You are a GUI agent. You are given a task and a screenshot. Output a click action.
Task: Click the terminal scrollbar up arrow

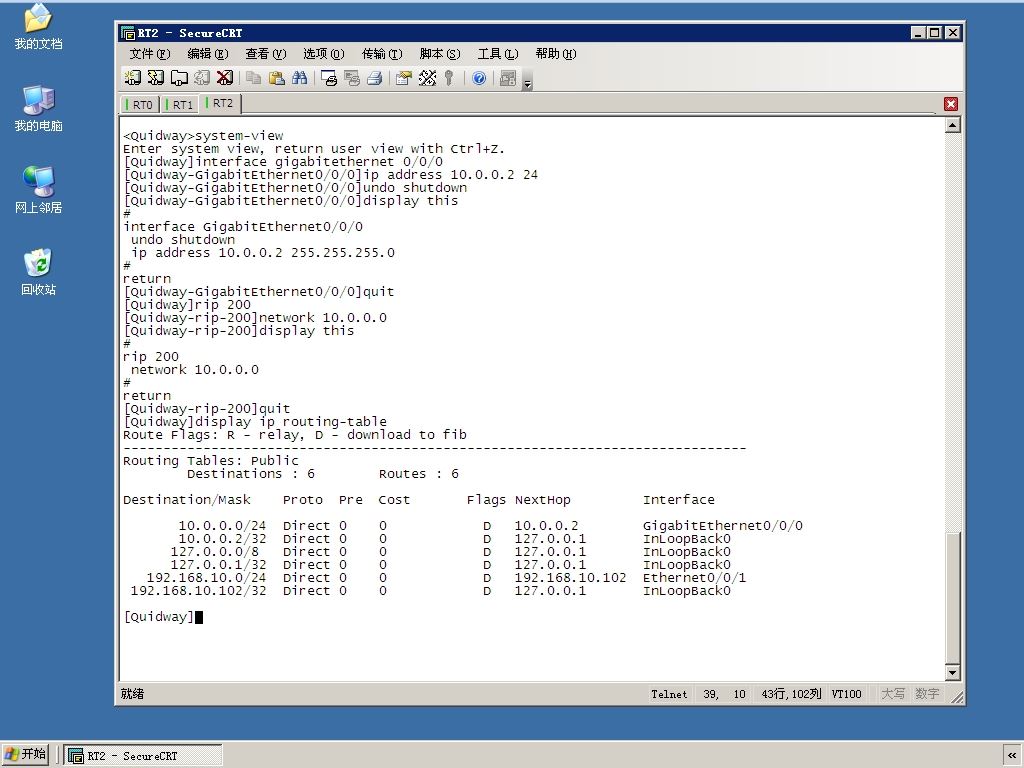(x=952, y=125)
